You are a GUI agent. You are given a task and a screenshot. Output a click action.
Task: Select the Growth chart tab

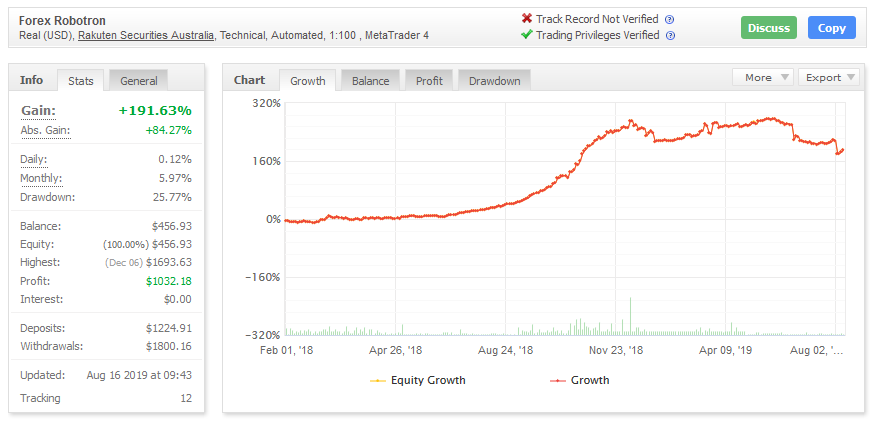pos(308,81)
